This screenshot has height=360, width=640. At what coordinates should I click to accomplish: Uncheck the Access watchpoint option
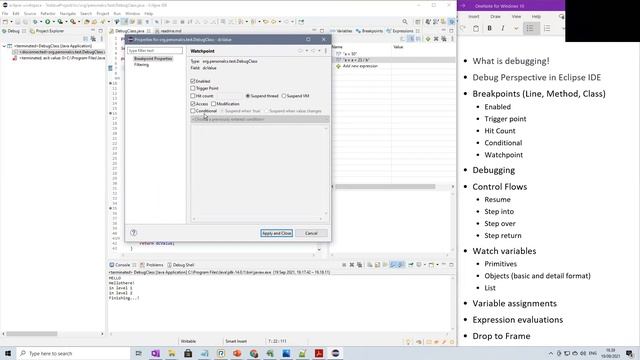(x=193, y=104)
